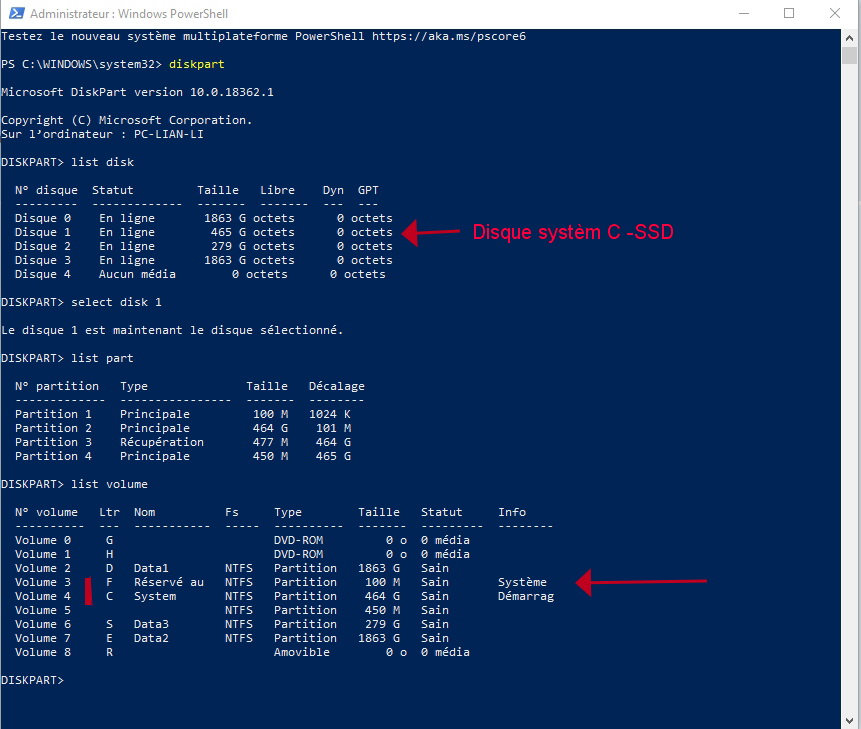Click the 'Système' info value

522,582
